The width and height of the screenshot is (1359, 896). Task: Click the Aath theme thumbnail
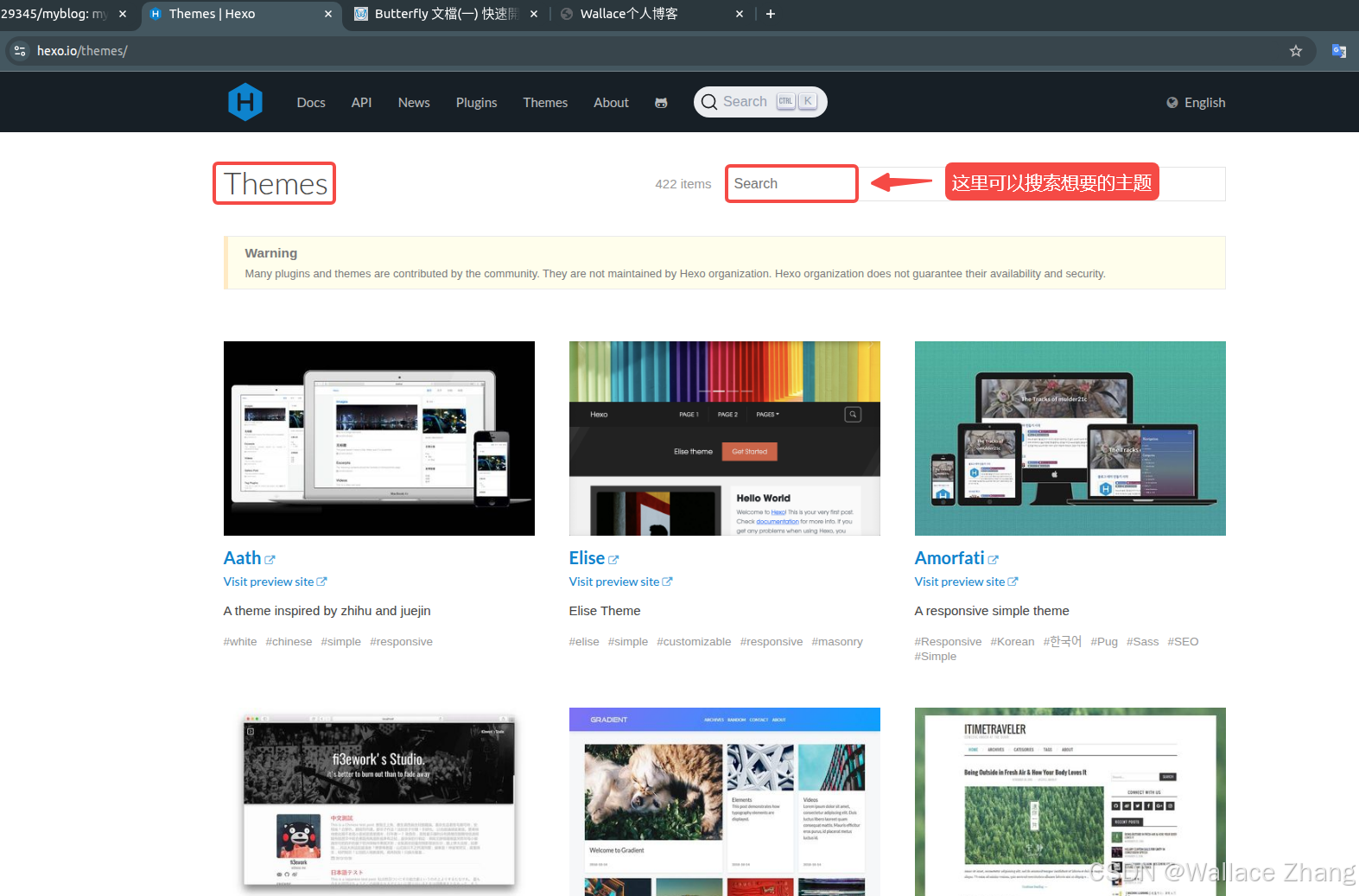coord(378,438)
